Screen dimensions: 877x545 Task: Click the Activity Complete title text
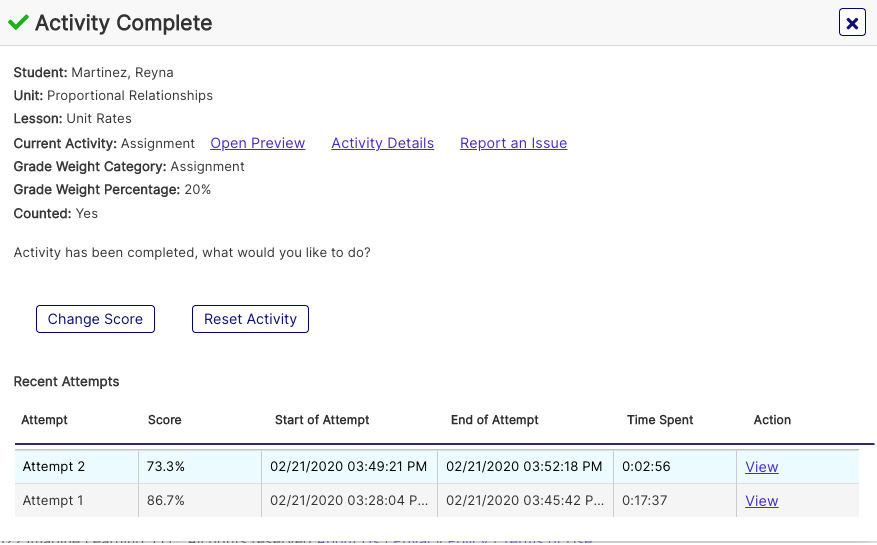click(124, 23)
